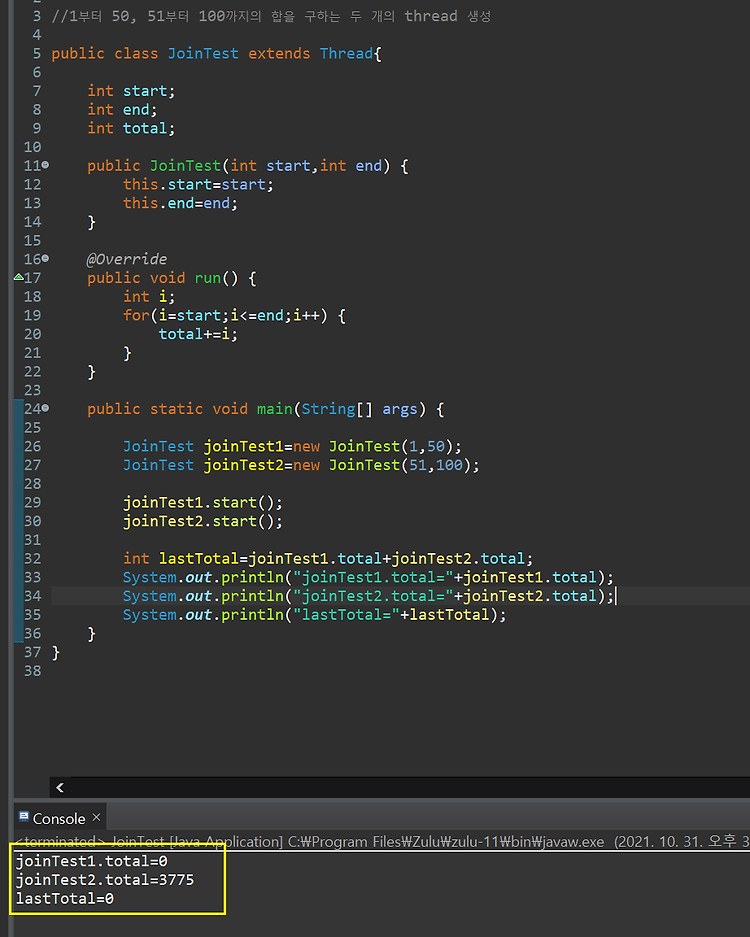Click the for loop header line
750x937 pixels.
coord(234,316)
